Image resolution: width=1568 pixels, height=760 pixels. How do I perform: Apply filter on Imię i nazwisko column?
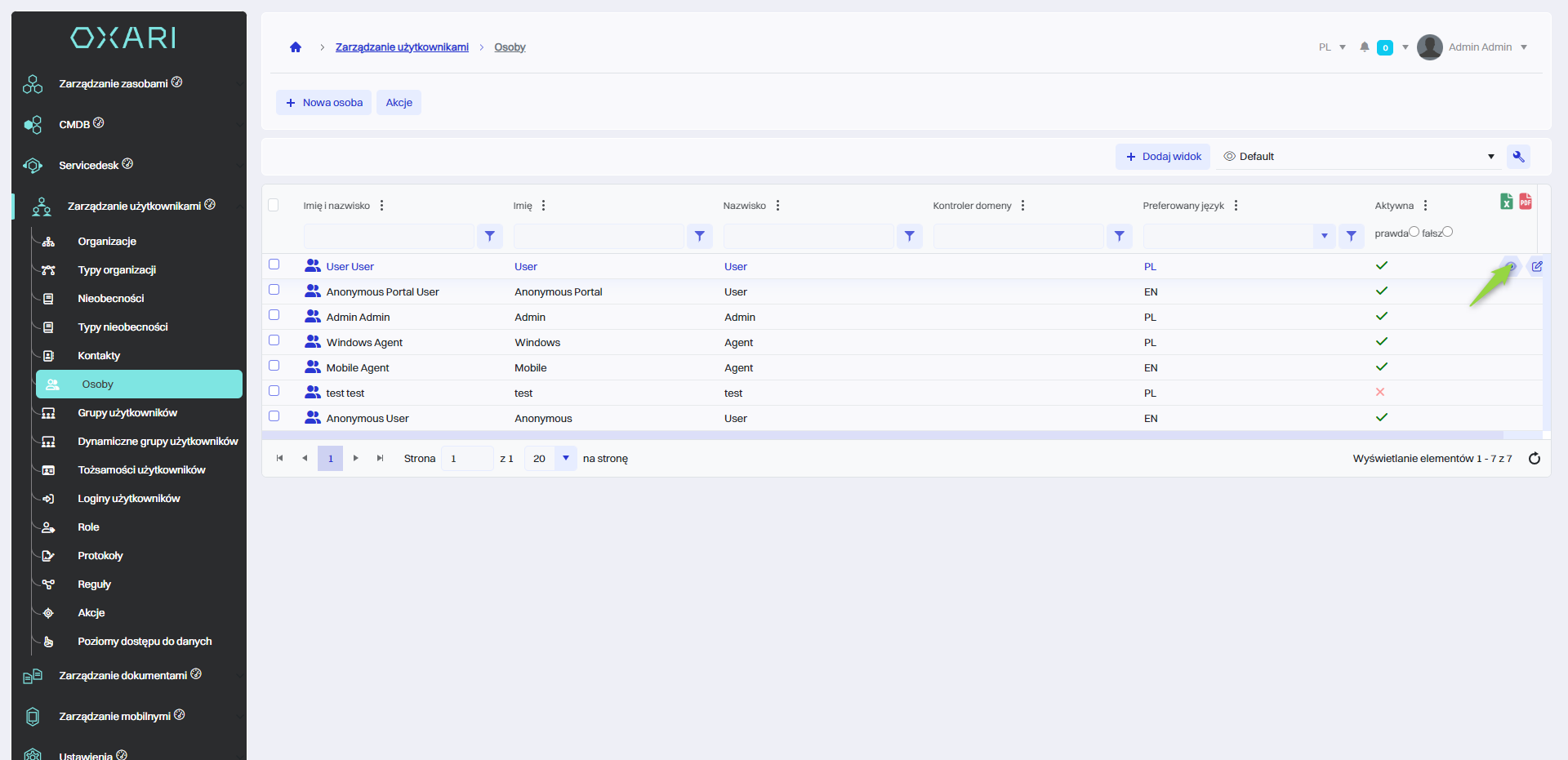tap(489, 236)
